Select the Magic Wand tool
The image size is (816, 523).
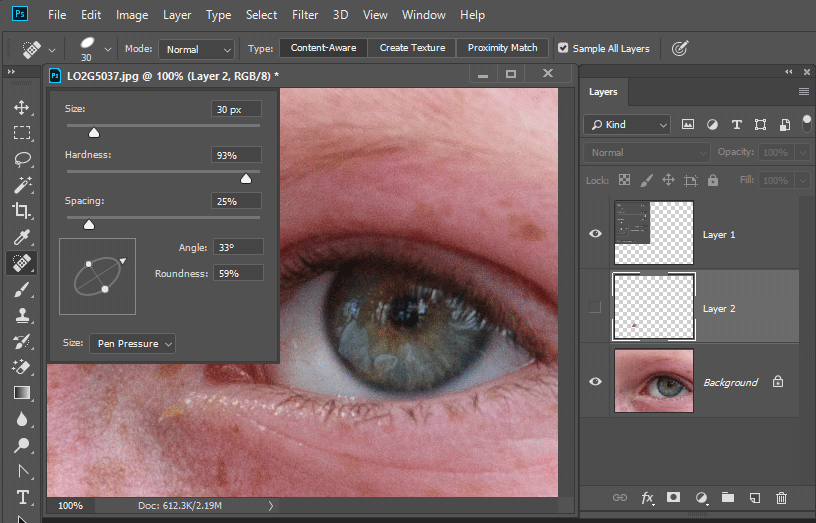[x=22, y=185]
